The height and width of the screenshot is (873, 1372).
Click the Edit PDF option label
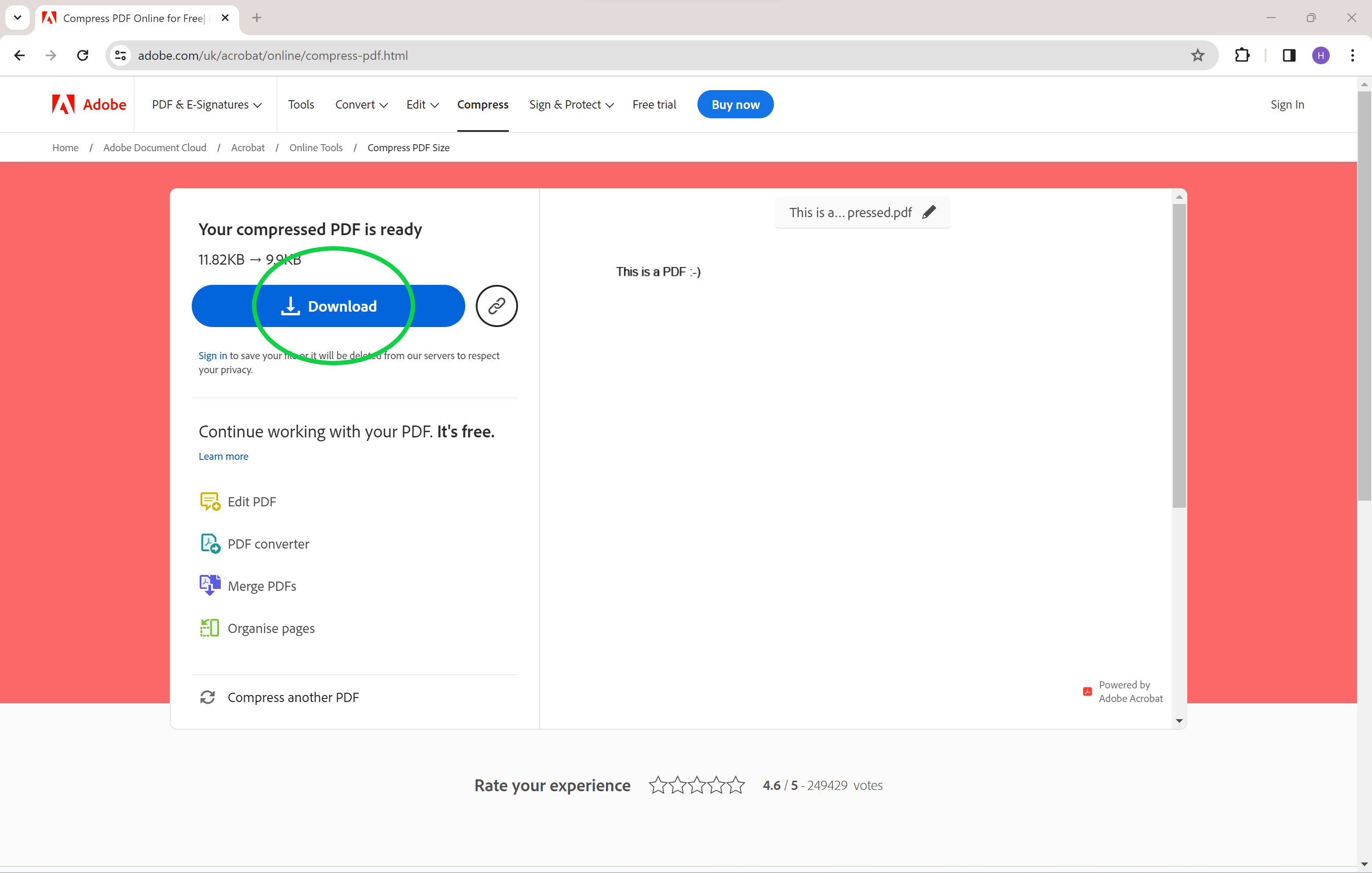click(252, 502)
